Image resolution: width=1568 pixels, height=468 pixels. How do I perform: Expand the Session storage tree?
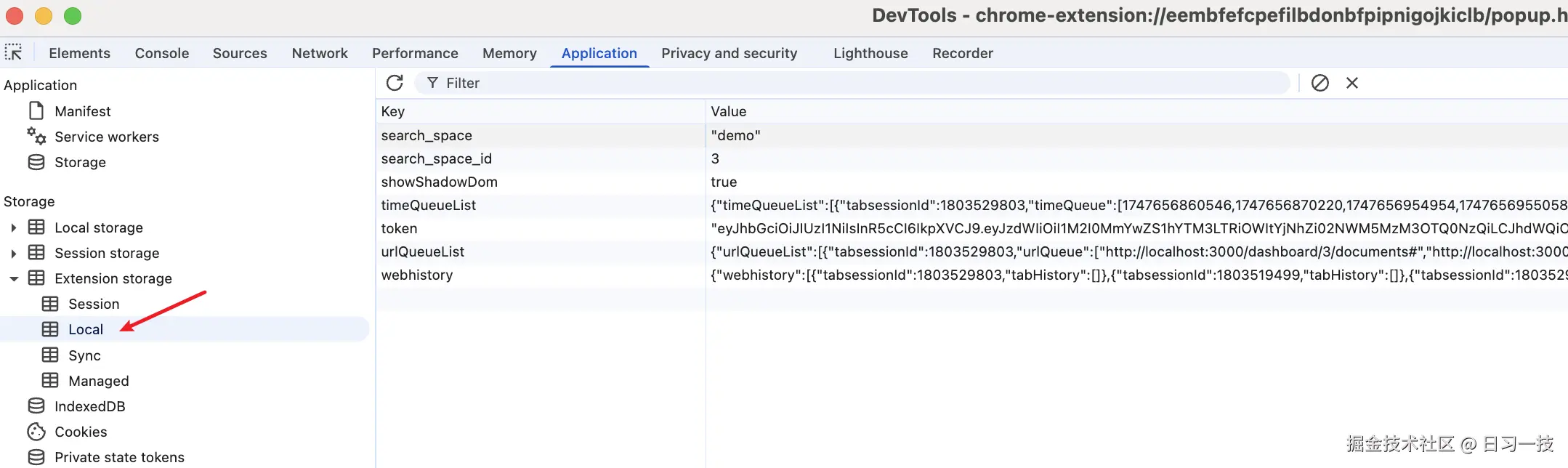tap(13, 253)
